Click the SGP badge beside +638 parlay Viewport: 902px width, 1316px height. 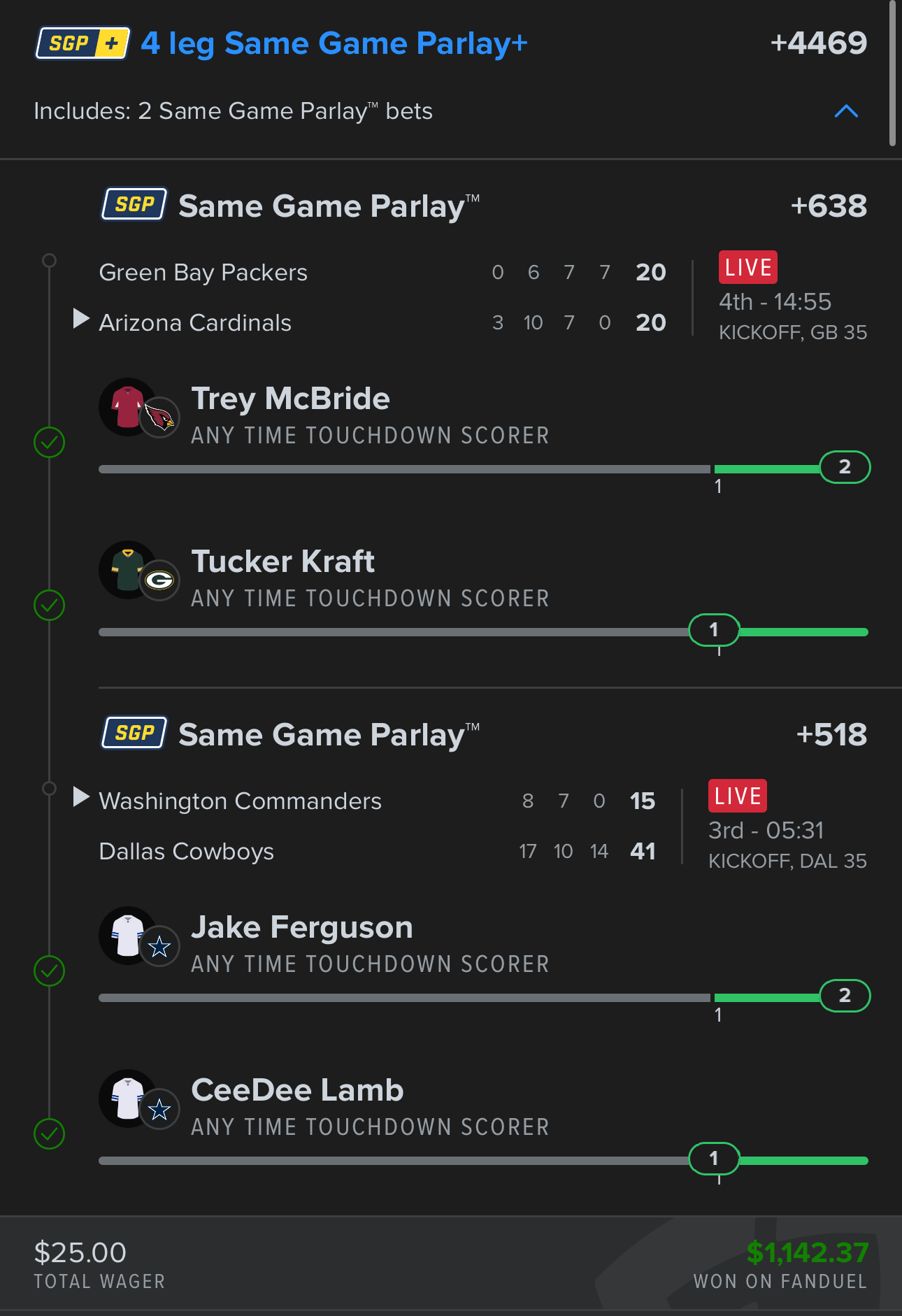(134, 204)
